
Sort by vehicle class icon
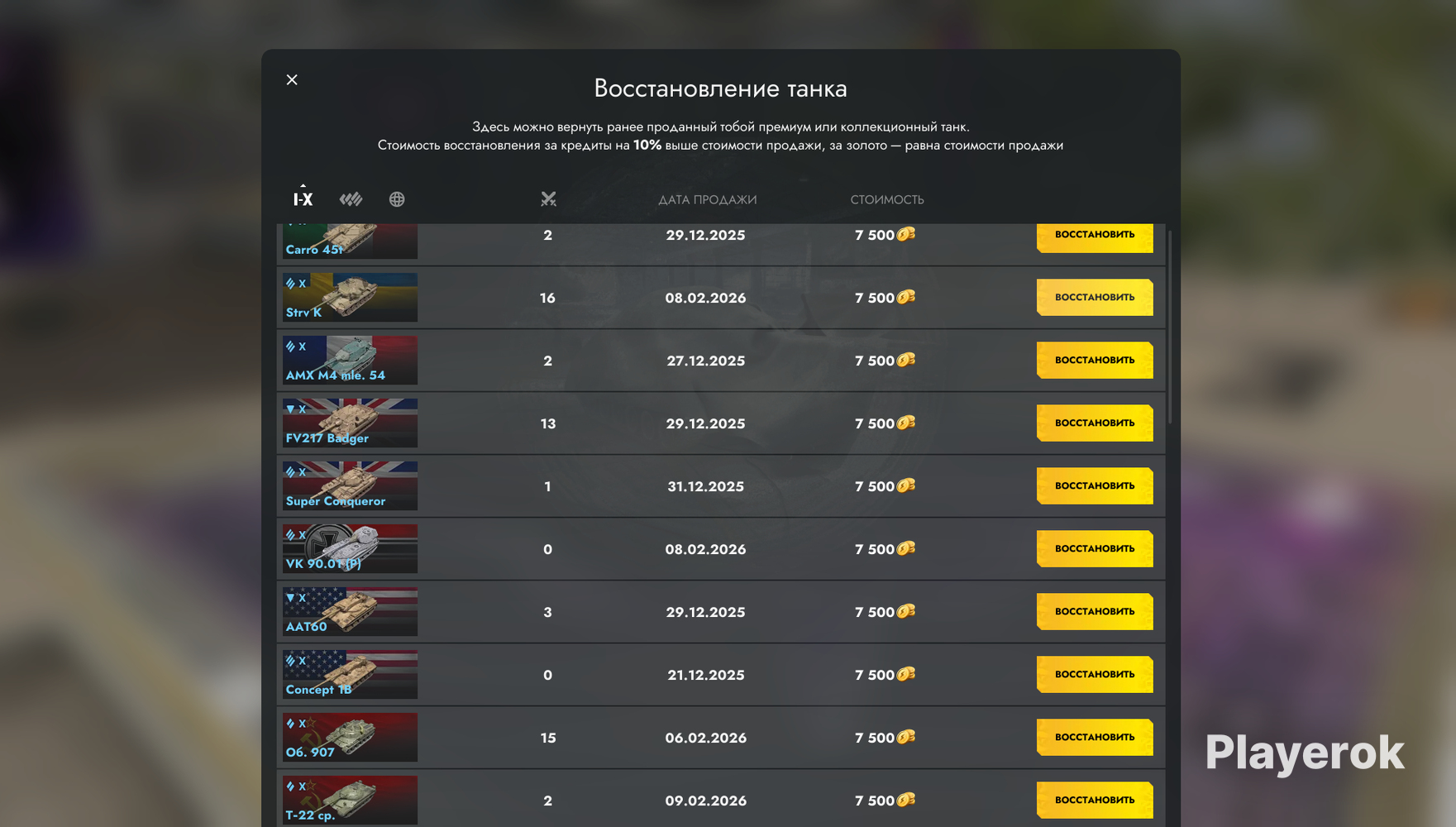[351, 199]
